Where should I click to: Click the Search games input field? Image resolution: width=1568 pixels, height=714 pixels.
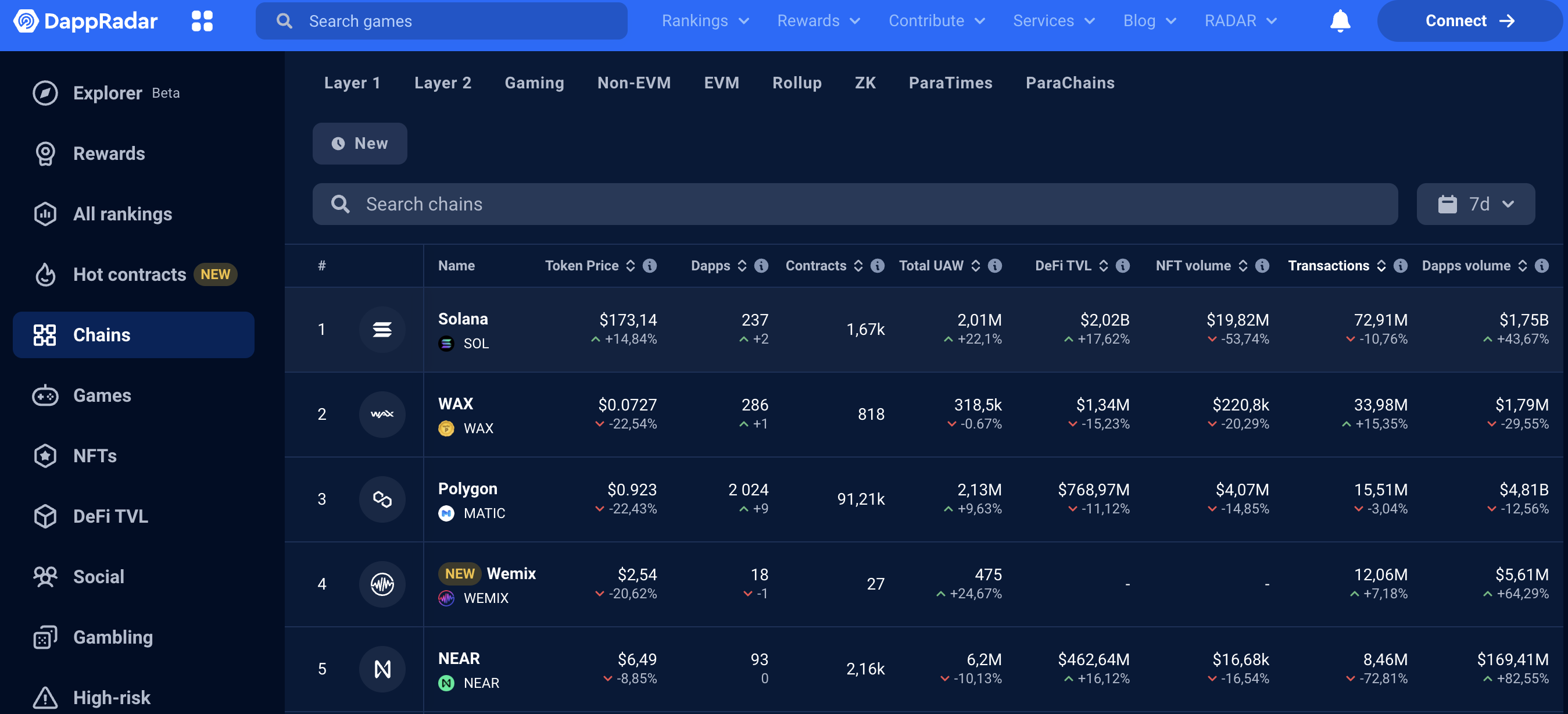(x=441, y=21)
